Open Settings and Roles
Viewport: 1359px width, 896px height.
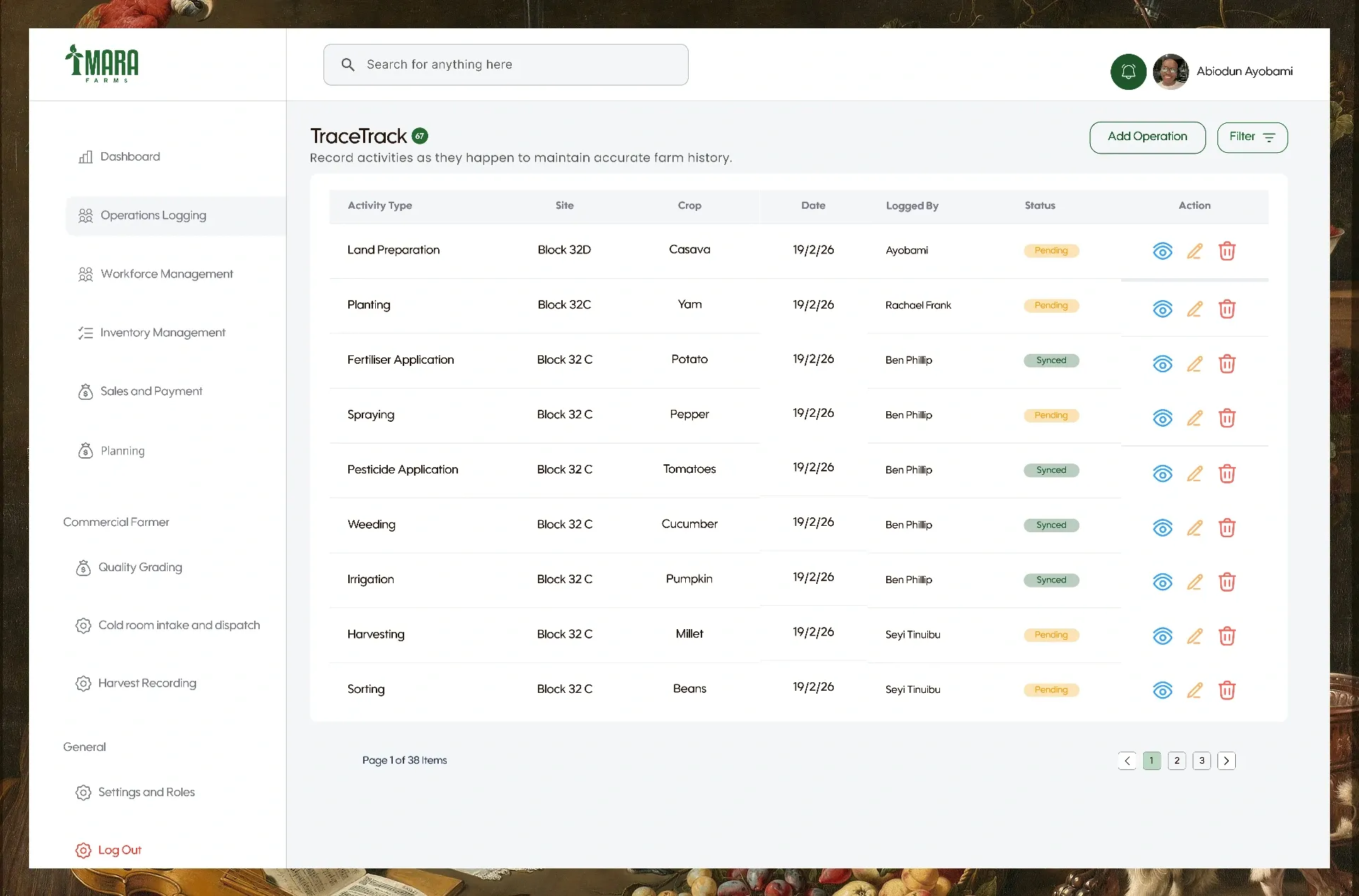point(135,793)
